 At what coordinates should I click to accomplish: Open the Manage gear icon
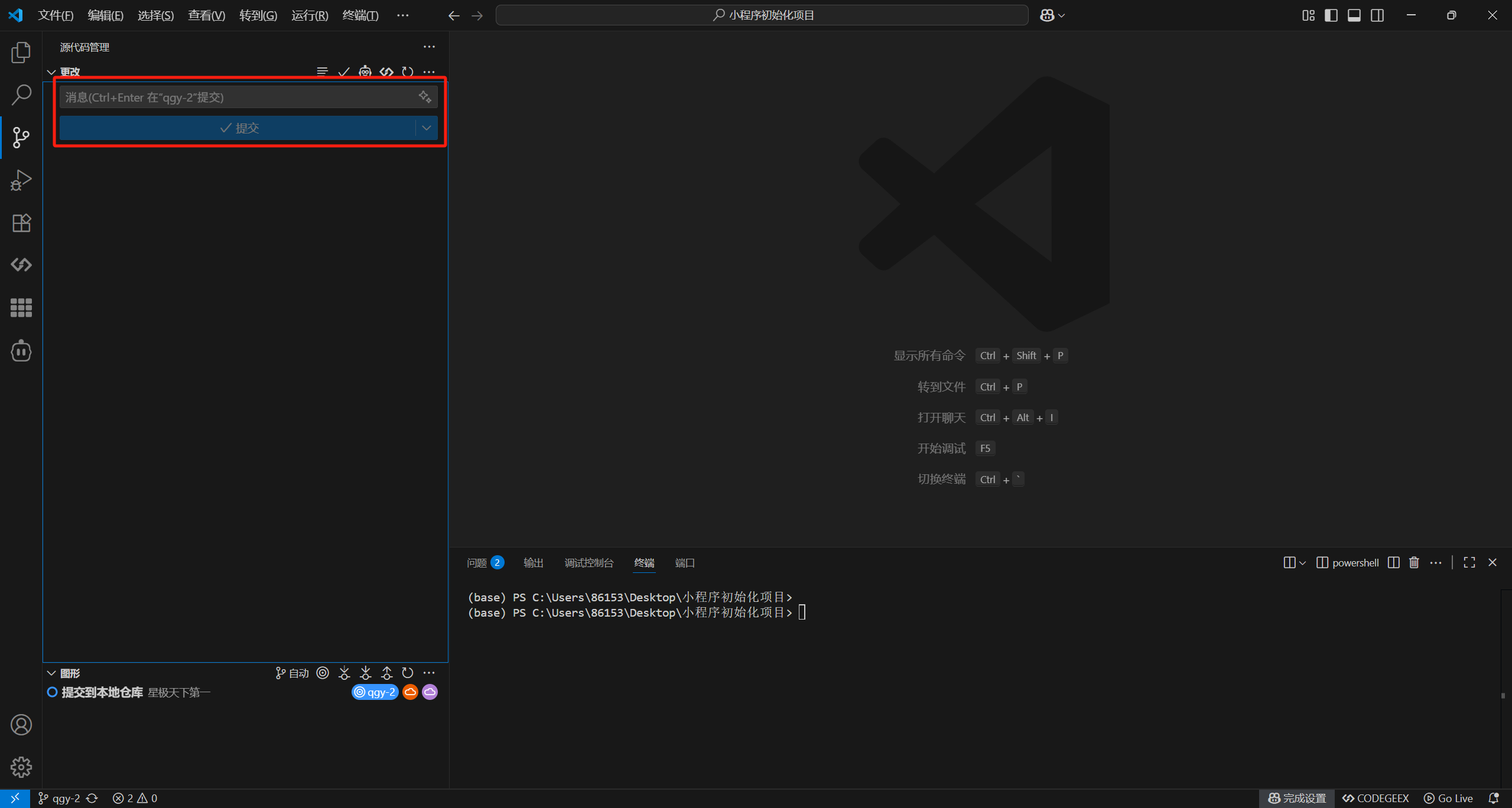click(x=21, y=767)
